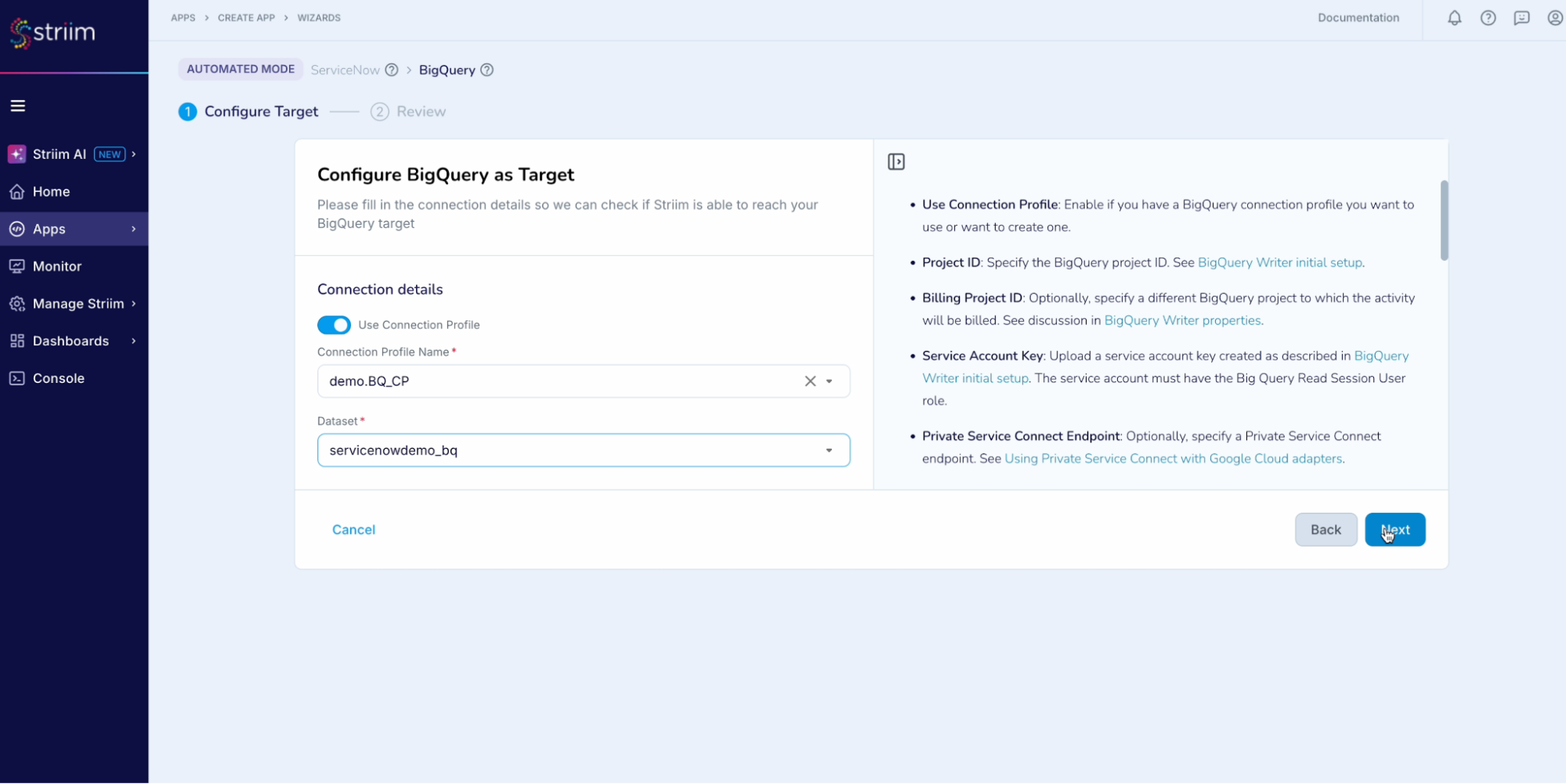Click the AUTOMATED MODE badge

pos(241,69)
